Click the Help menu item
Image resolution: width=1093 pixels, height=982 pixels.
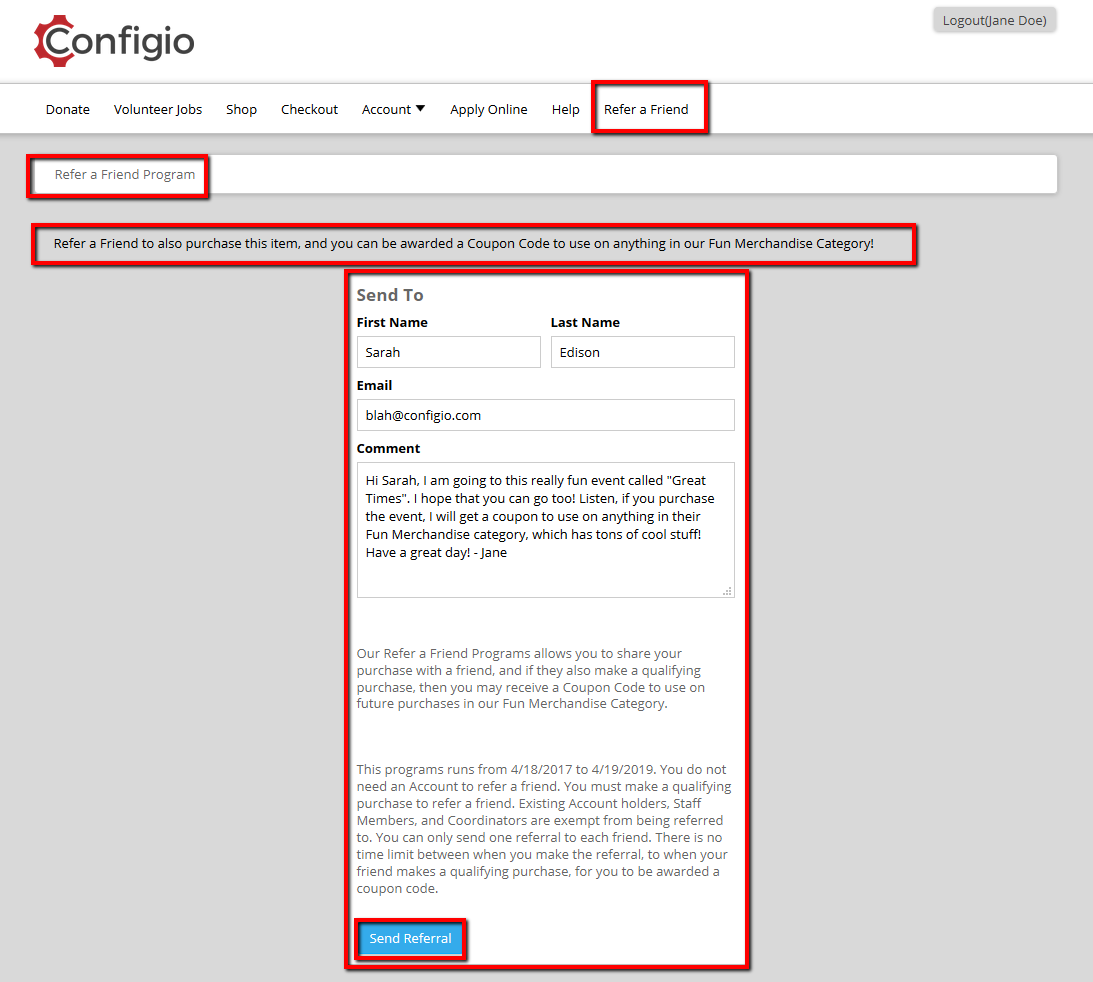click(565, 109)
